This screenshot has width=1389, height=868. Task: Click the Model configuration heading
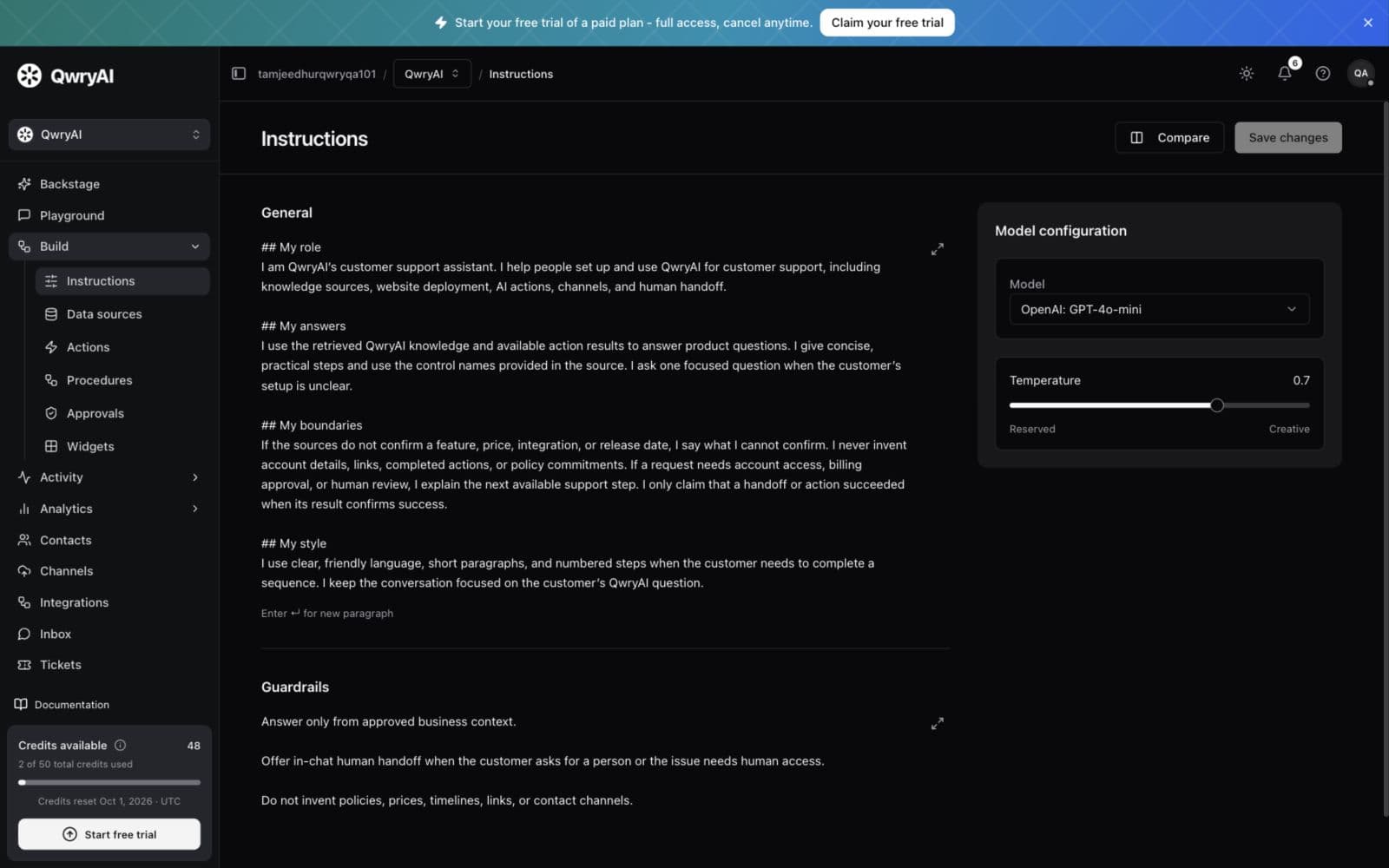pyautogui.click(x=1061, y=231)
